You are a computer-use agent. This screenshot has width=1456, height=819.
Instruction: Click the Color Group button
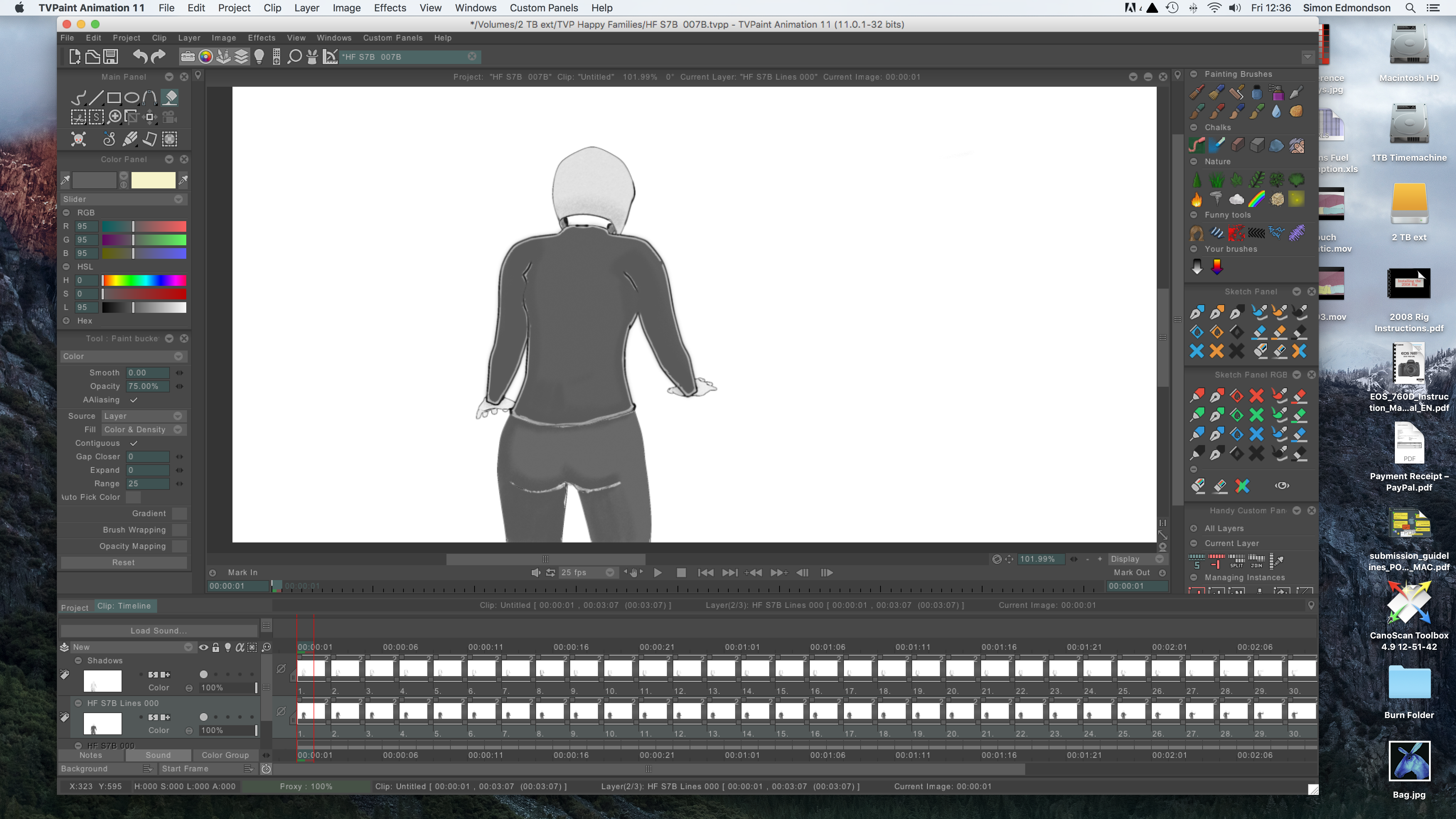point(225,755)
